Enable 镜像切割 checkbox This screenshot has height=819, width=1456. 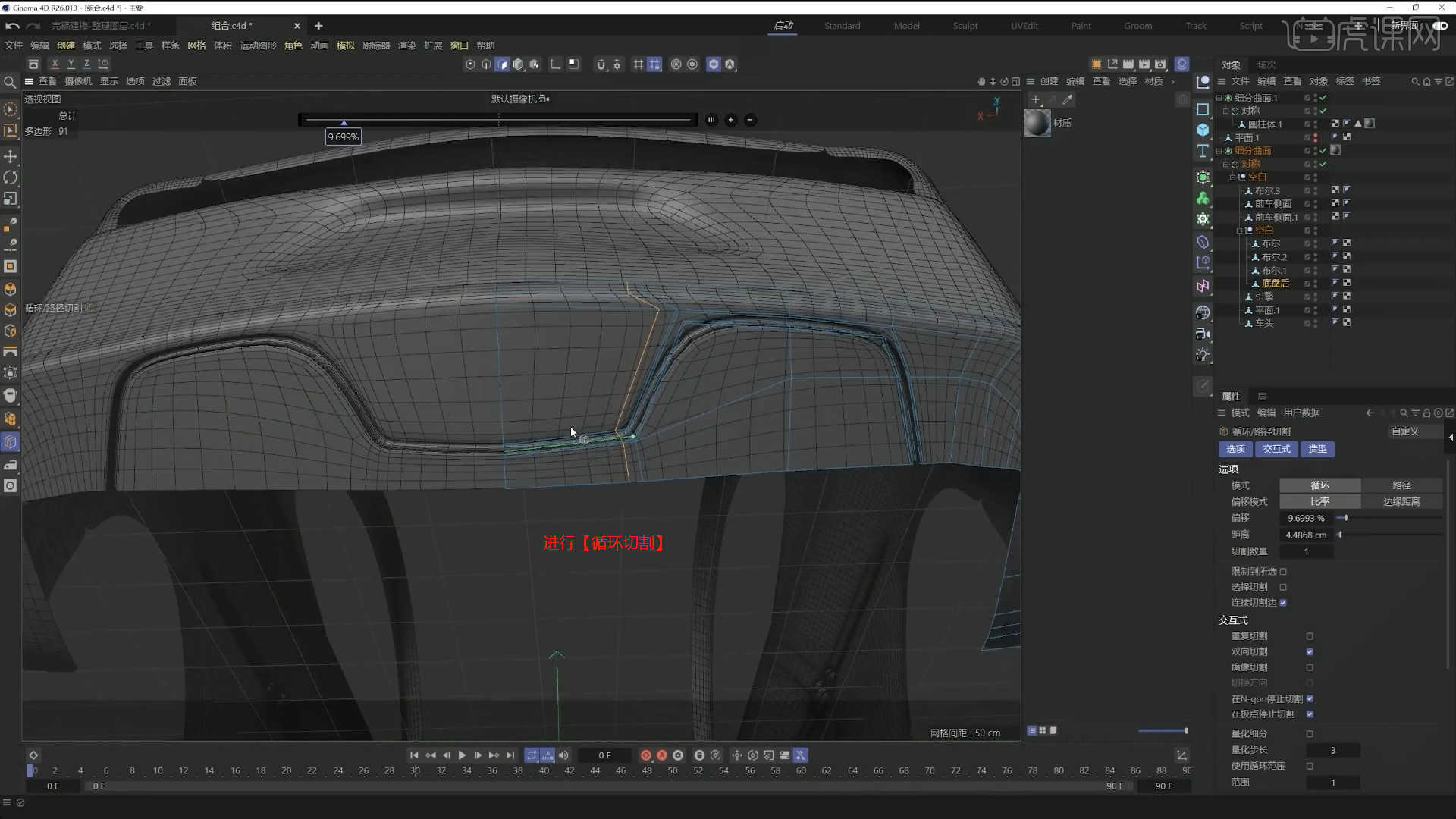(1310, 667)
